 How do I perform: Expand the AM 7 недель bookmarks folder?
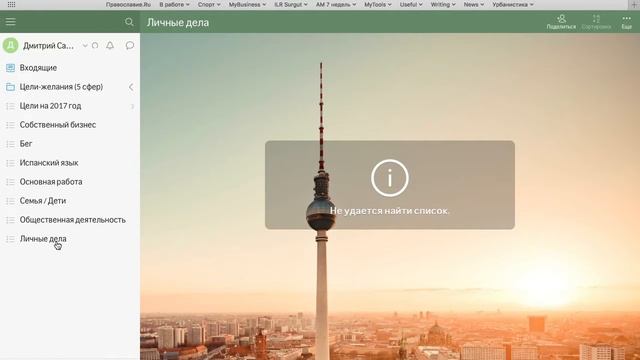[336, 4]
